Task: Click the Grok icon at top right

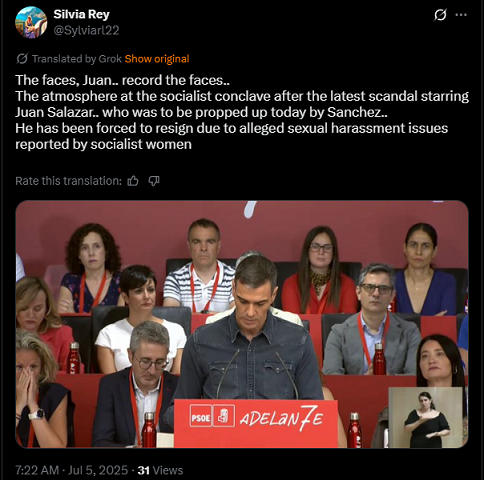Action: 440,15
